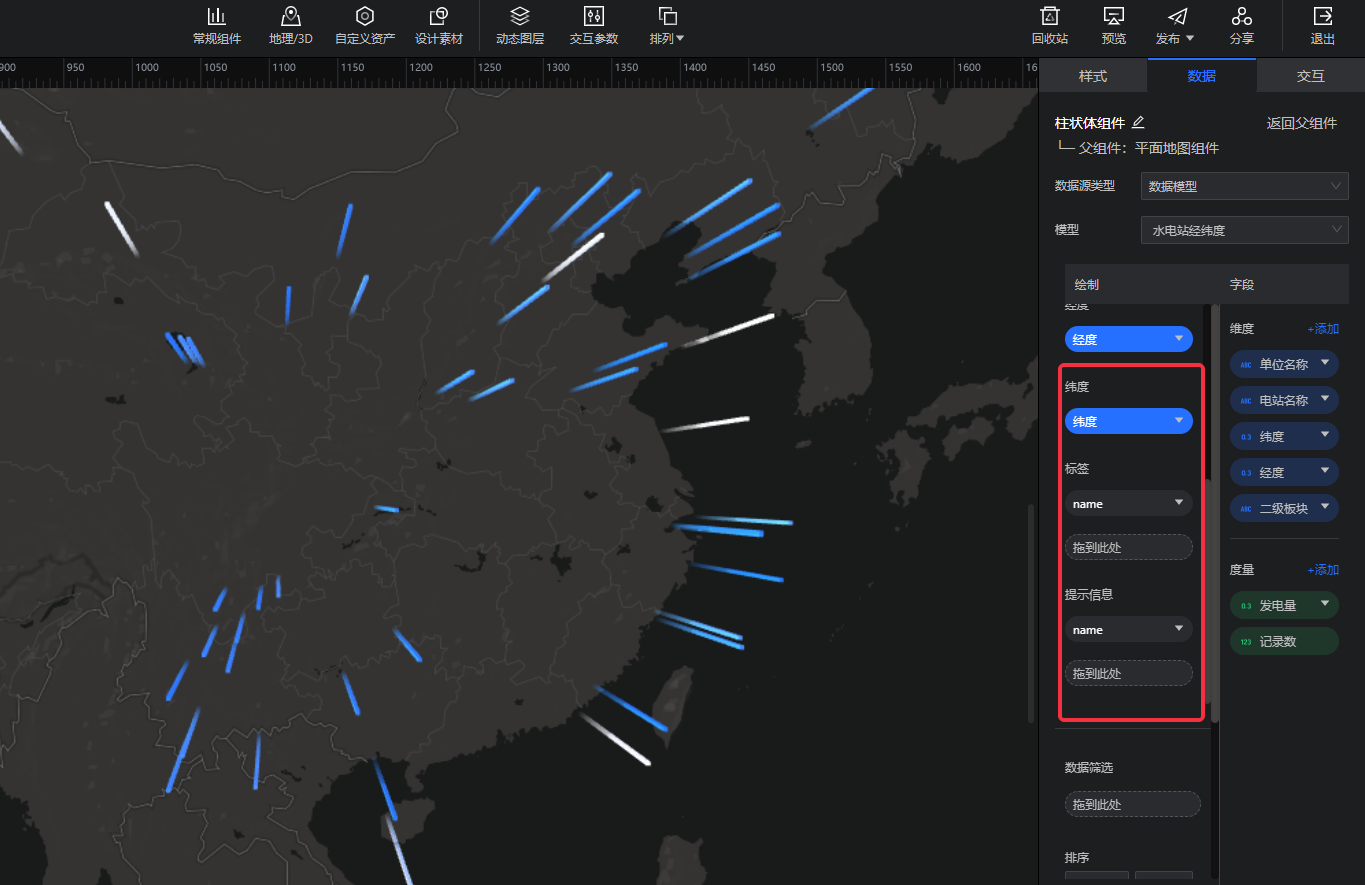Click the 预览 preview icon
The image size is (1365, 885).
(x=1113, y=17)
